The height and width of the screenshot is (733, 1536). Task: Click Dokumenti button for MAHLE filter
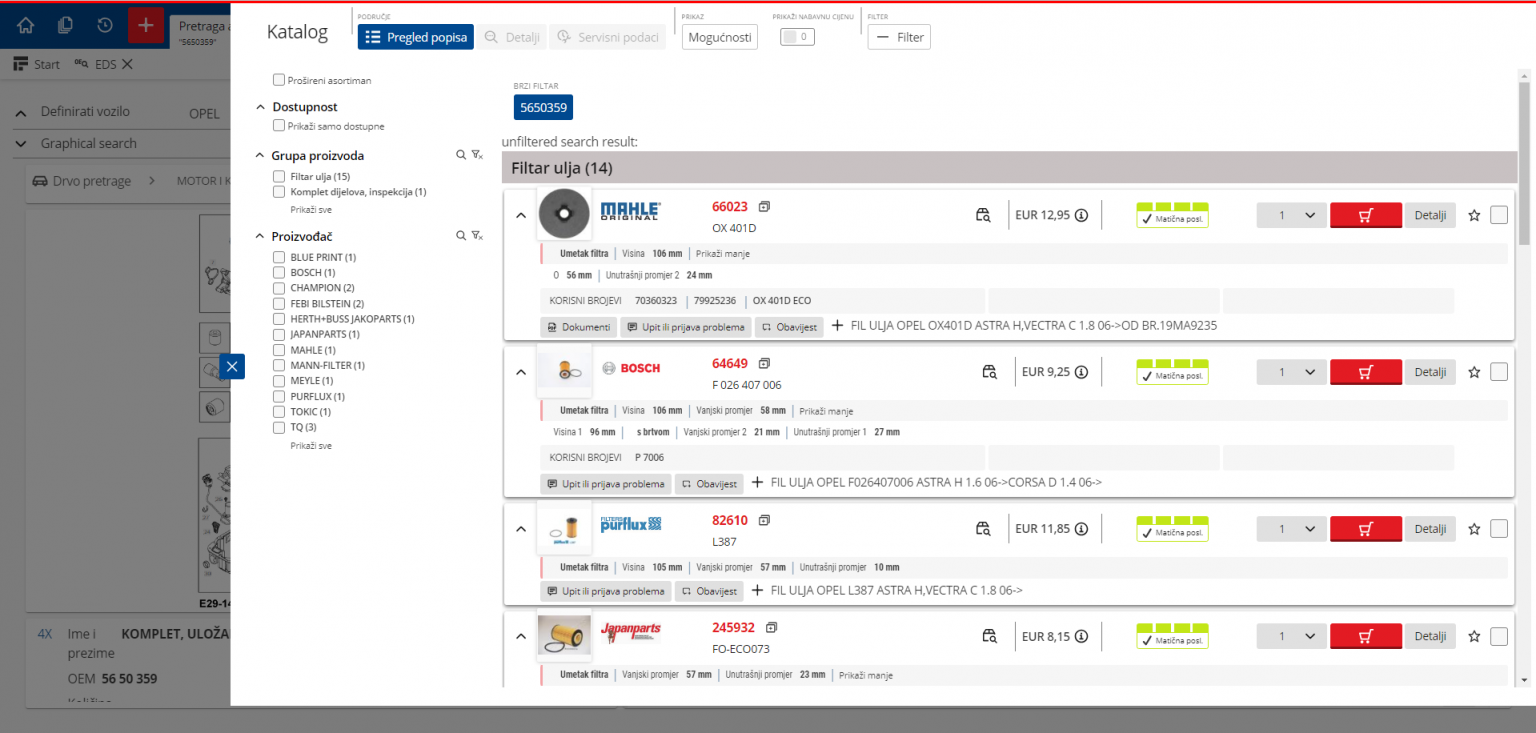pyautogui.click(x=578, y=327)
